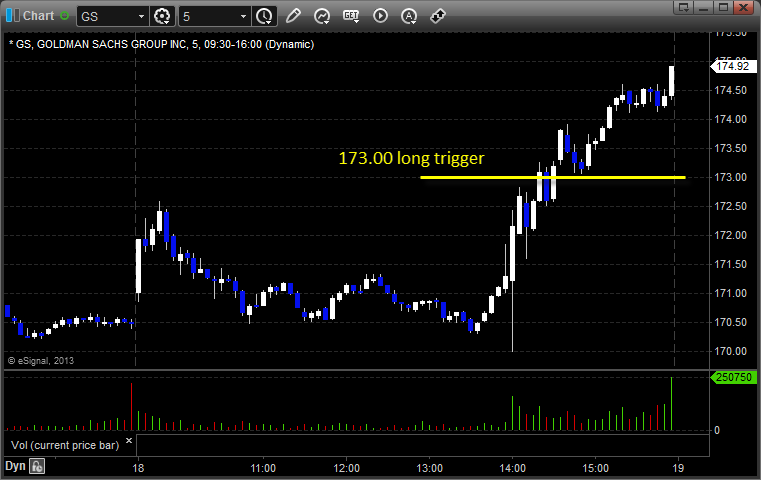Click the date label 19 on time axis
Image resolution: width=761 pixels, height=480 pixels.
[678, 468]
